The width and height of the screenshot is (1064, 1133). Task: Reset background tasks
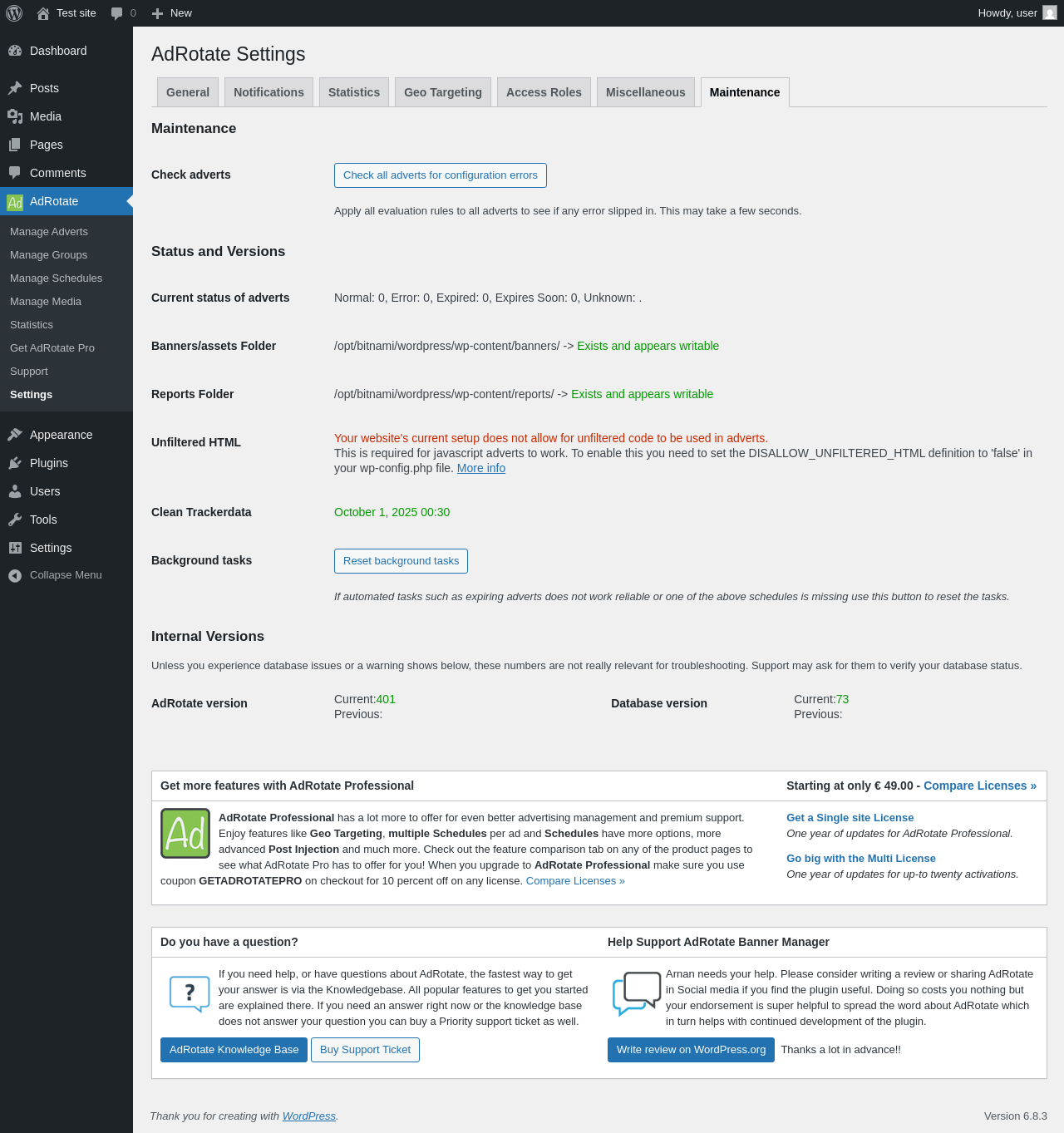(401, 561)
